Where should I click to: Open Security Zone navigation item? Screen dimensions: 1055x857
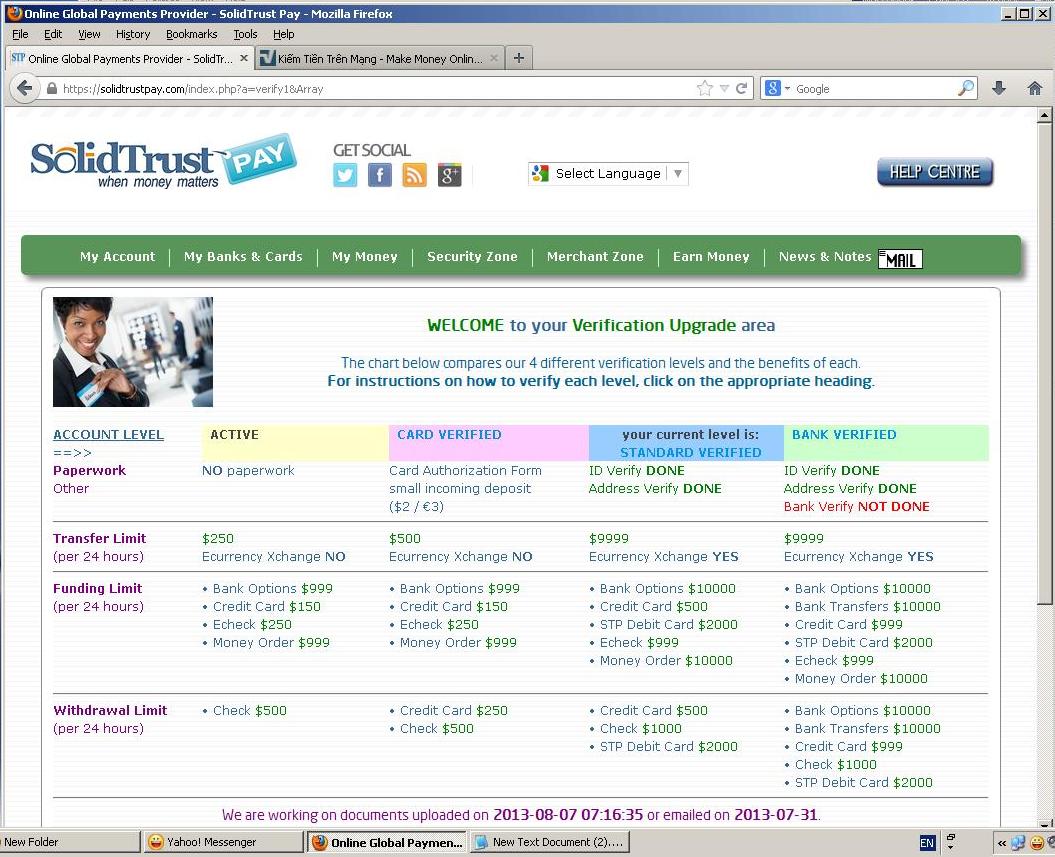click(472, 256)
